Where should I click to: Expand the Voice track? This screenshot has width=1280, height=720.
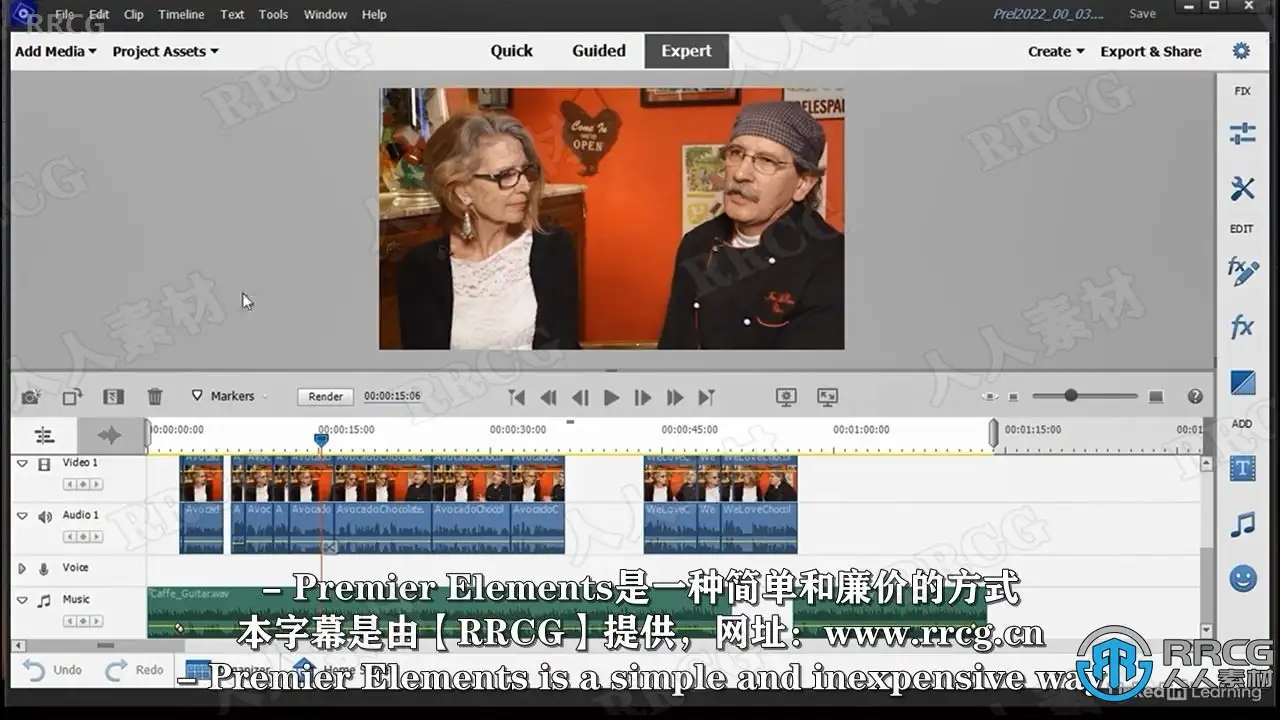(22, 569)
